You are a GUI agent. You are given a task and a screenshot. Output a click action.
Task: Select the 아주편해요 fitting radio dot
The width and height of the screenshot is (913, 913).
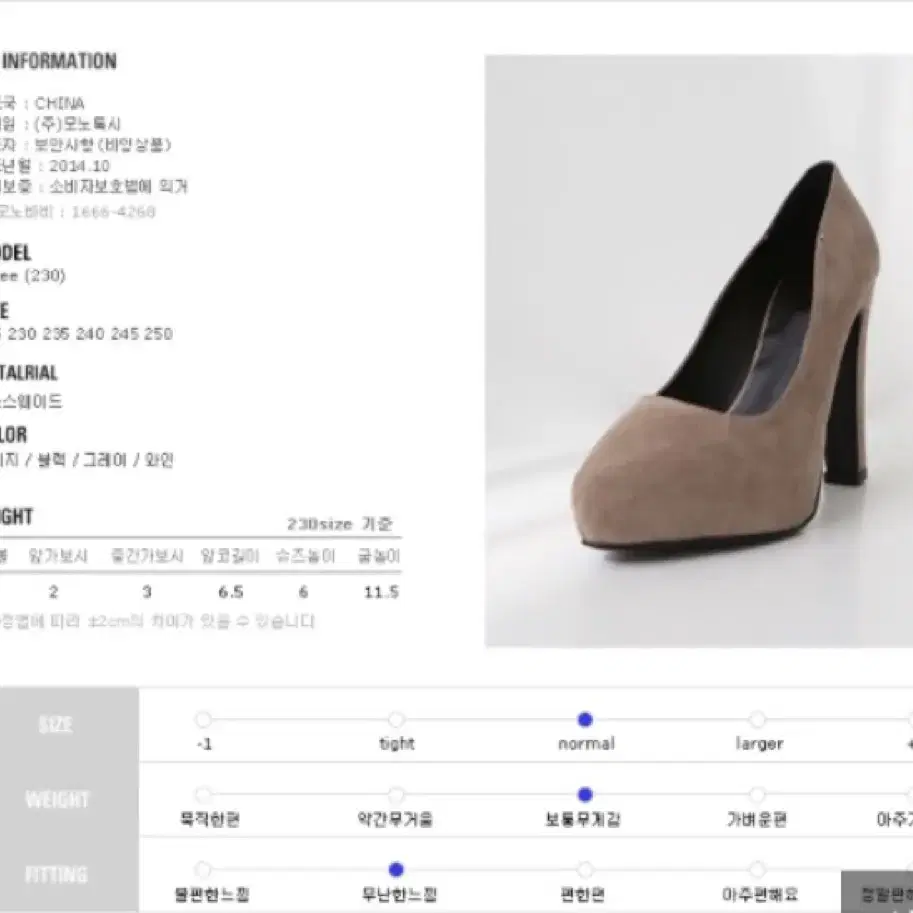coord(757,870)
